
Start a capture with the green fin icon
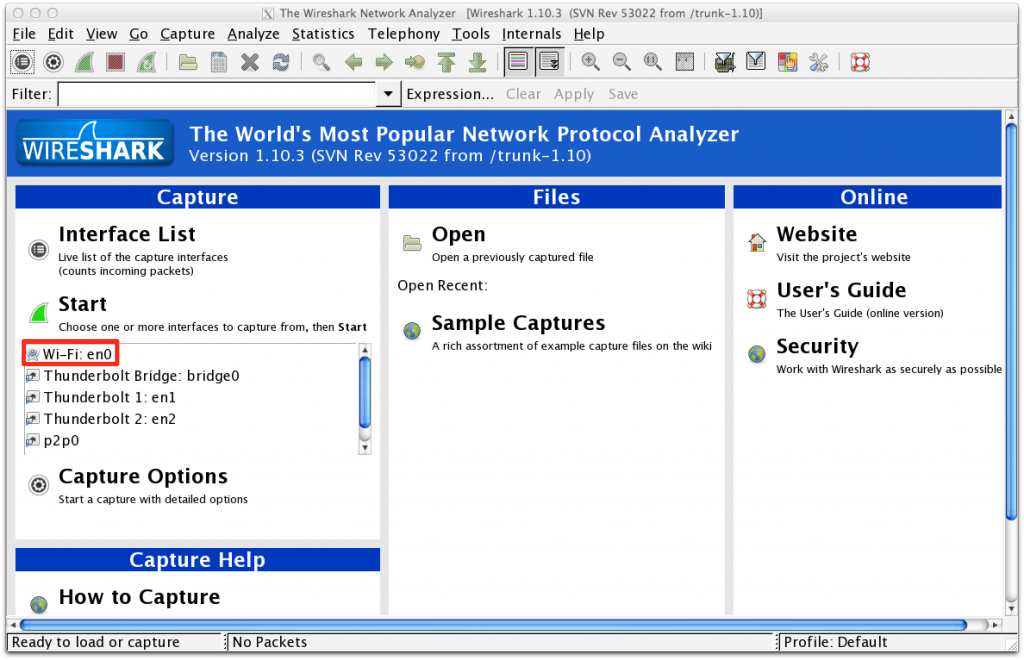point(84,61)
